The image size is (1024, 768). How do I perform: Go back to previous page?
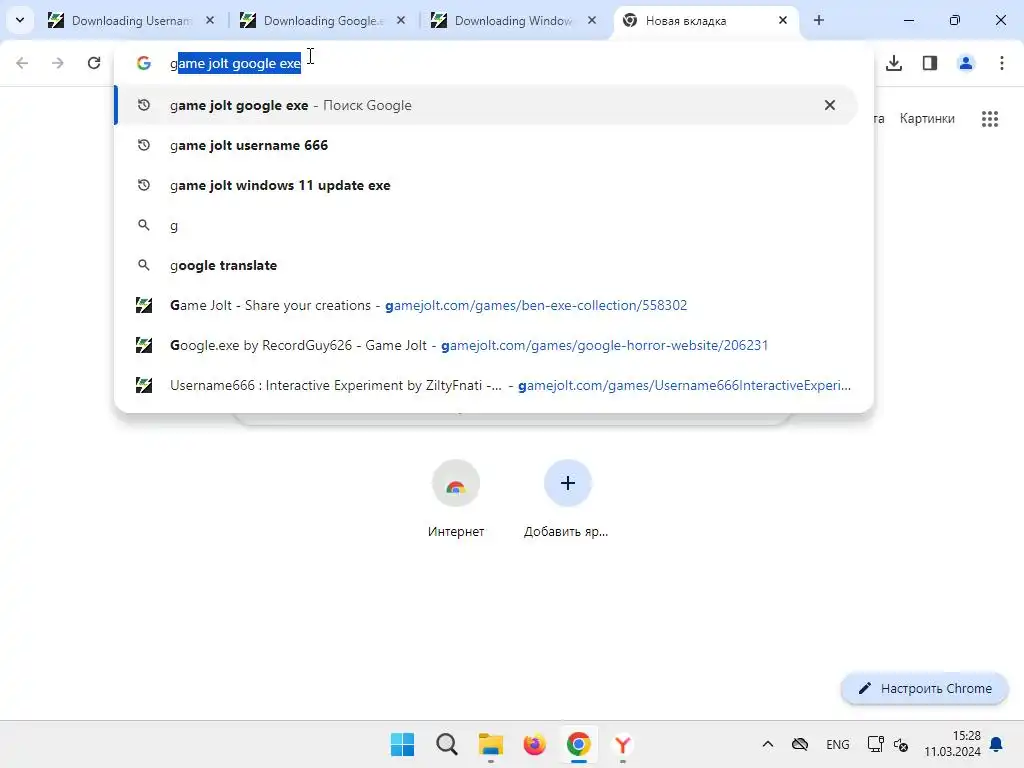[22, 63]
